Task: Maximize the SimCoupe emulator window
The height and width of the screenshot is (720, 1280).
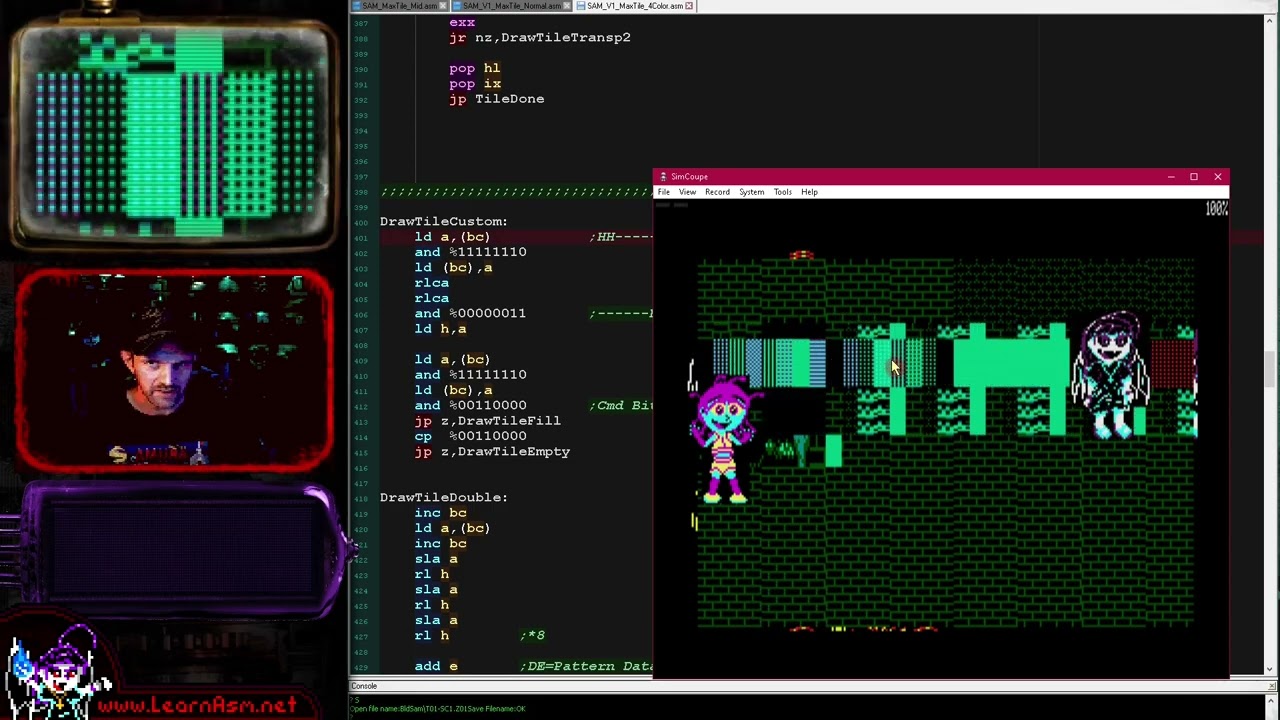Action: (1193, 177)
